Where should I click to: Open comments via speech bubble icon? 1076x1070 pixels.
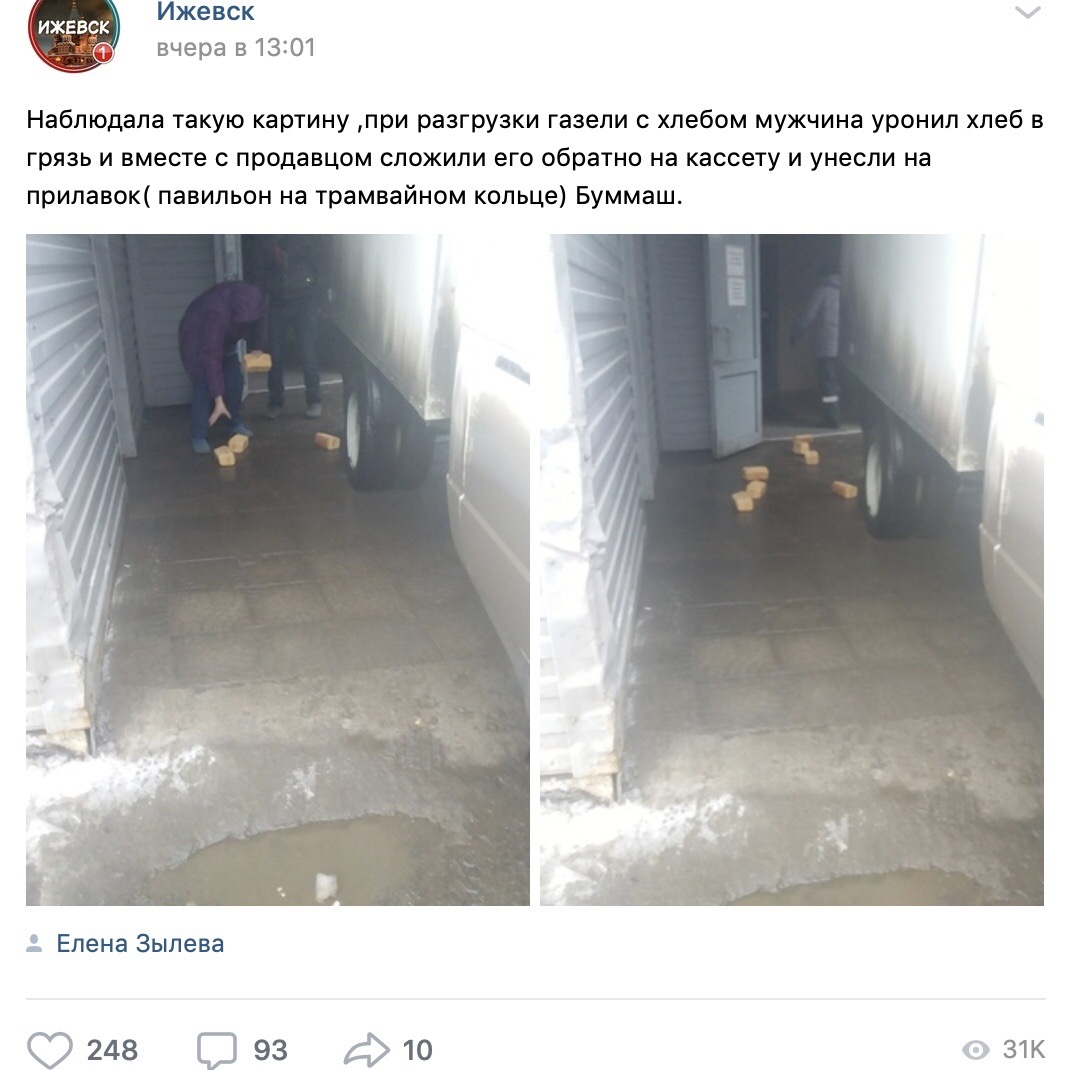(x=217, y=1049)
